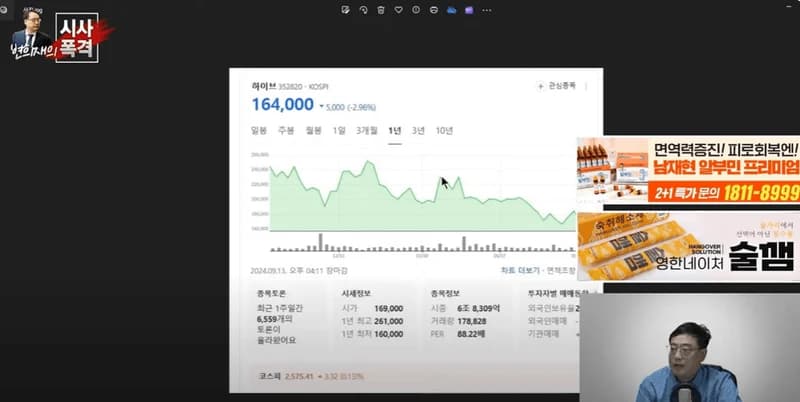
Task: Click the 시가 value 169,000
Action: [x=388, y=309]
